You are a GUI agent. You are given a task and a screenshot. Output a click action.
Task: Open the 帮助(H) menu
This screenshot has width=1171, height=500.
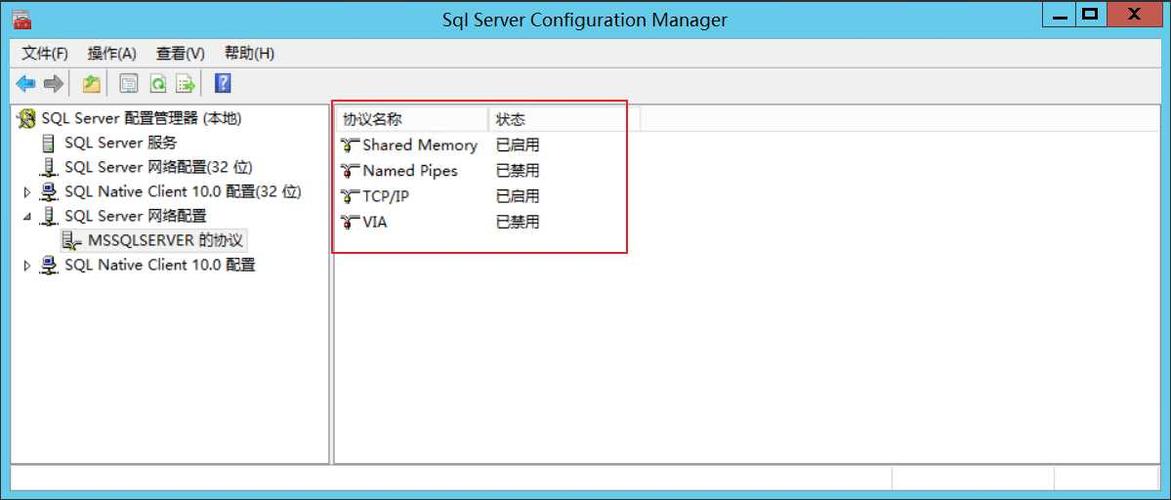coord(249,53)
